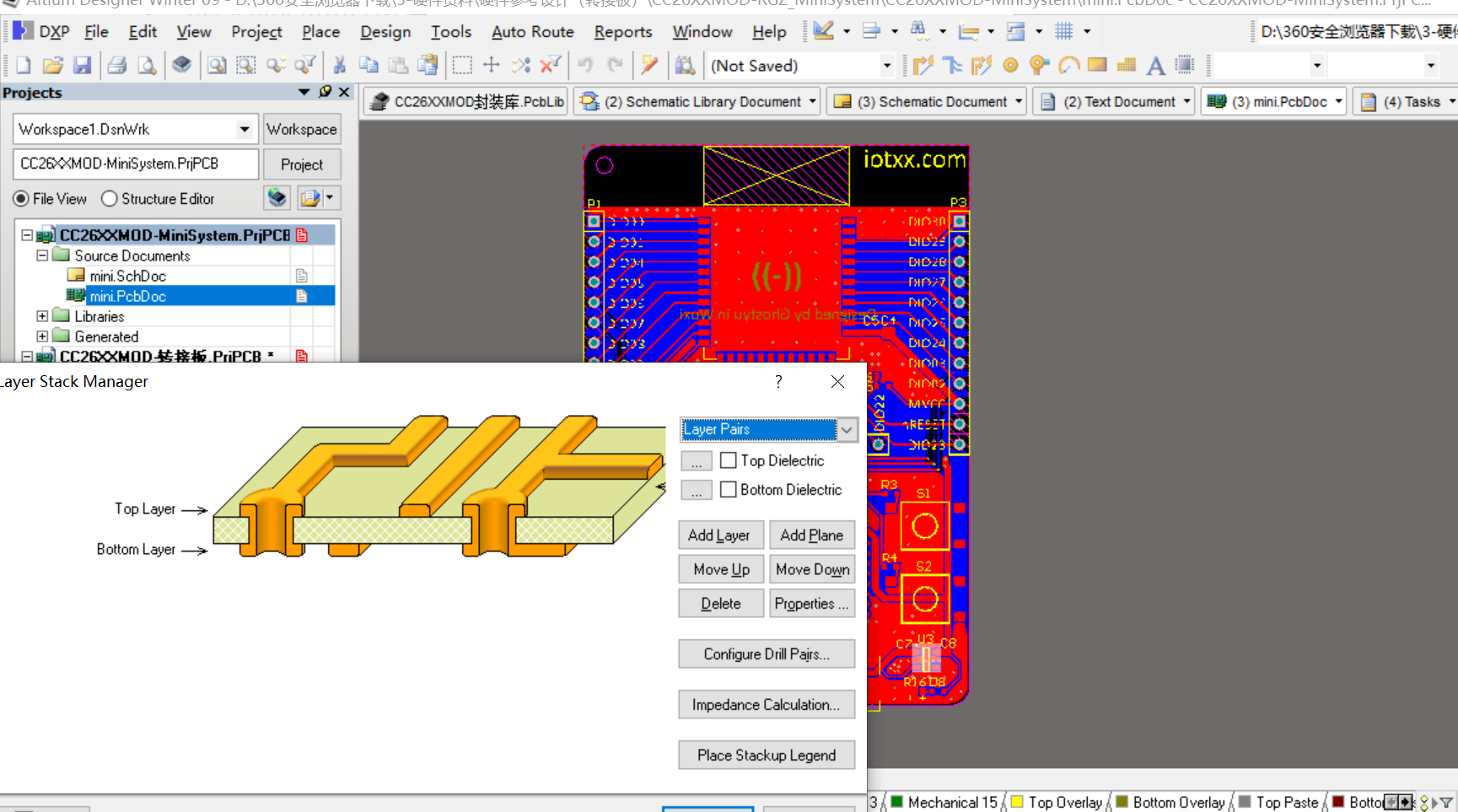The height and width of the screenshot is (812, 1458).
Task: Select the File View radio button
Action: [x=21, y=199]
